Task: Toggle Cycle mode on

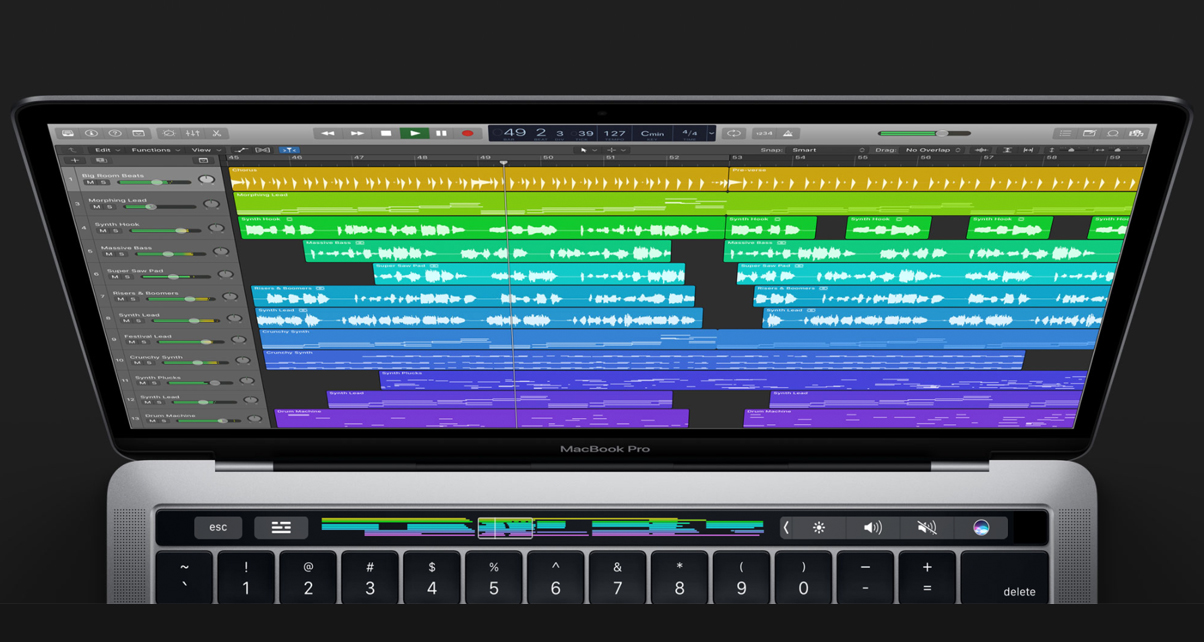Action: click(734, 132)
